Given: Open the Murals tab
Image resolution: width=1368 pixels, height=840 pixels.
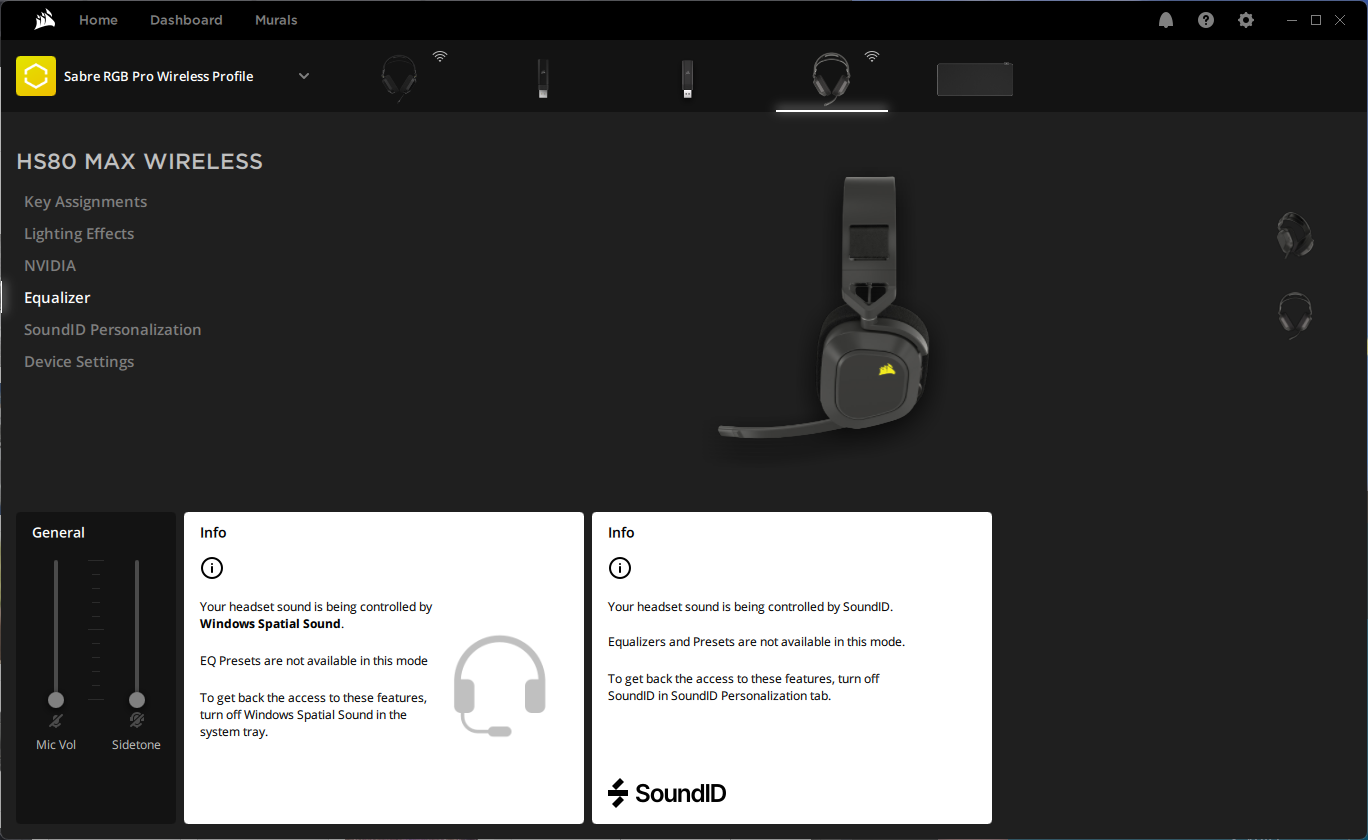Looking at the screenshot, I should pos(276,20).
